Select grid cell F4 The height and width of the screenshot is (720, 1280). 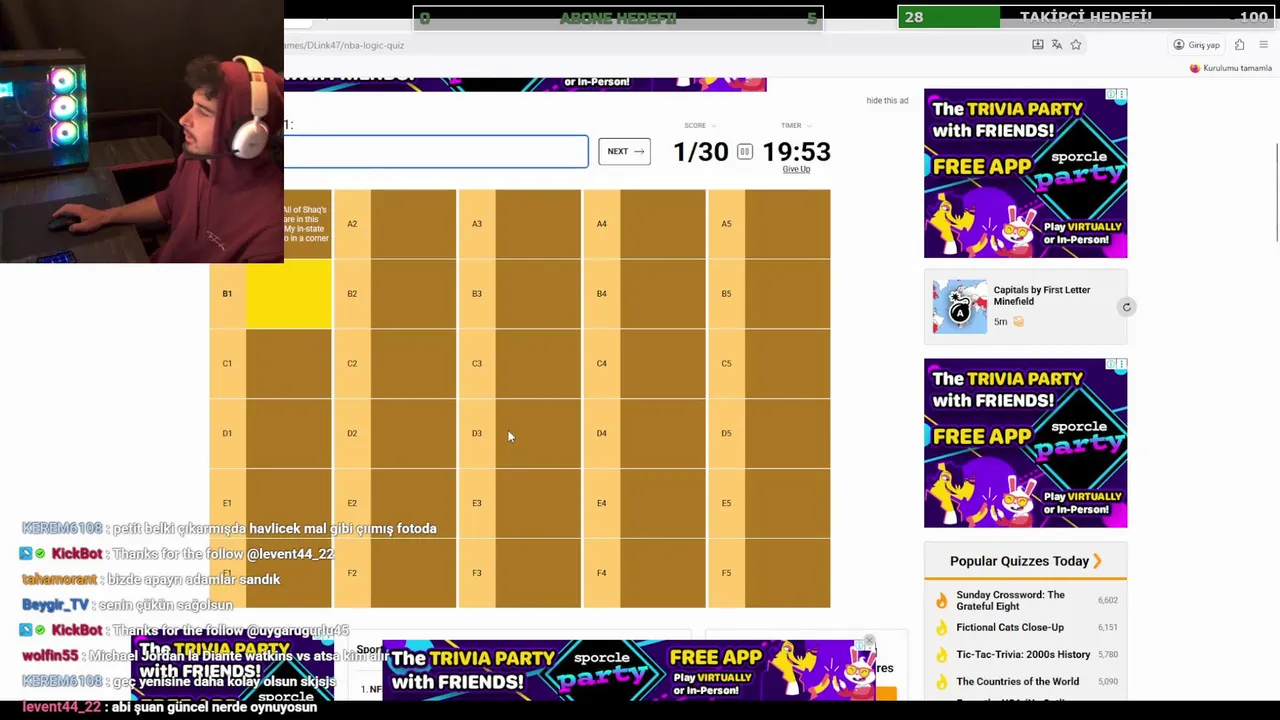click(x=644, y=574)
